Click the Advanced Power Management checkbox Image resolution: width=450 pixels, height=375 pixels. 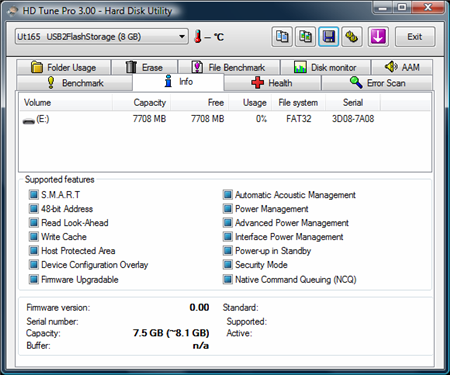[228, 223]
